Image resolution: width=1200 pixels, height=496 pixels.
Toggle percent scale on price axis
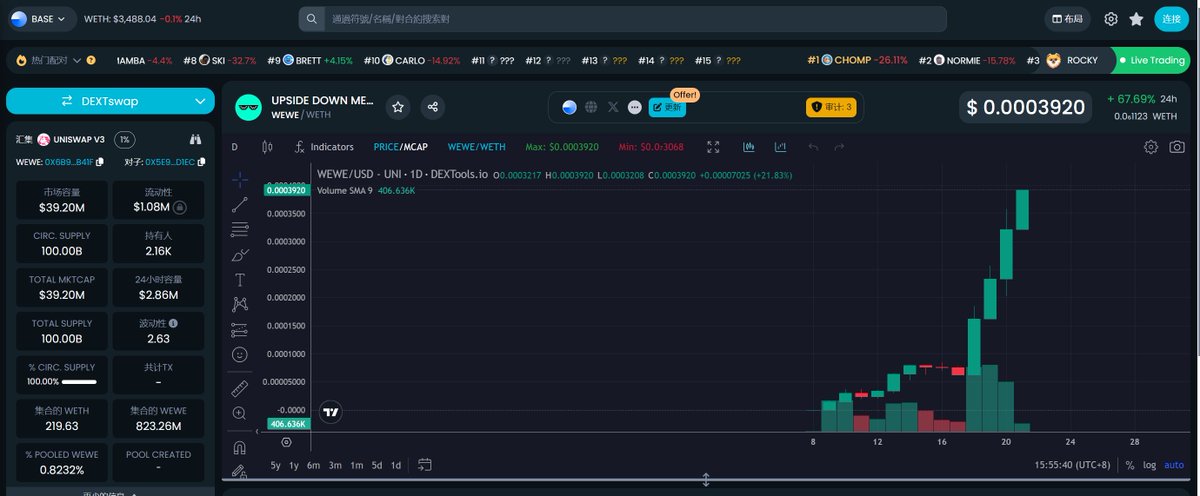[x=1130, y=465]
